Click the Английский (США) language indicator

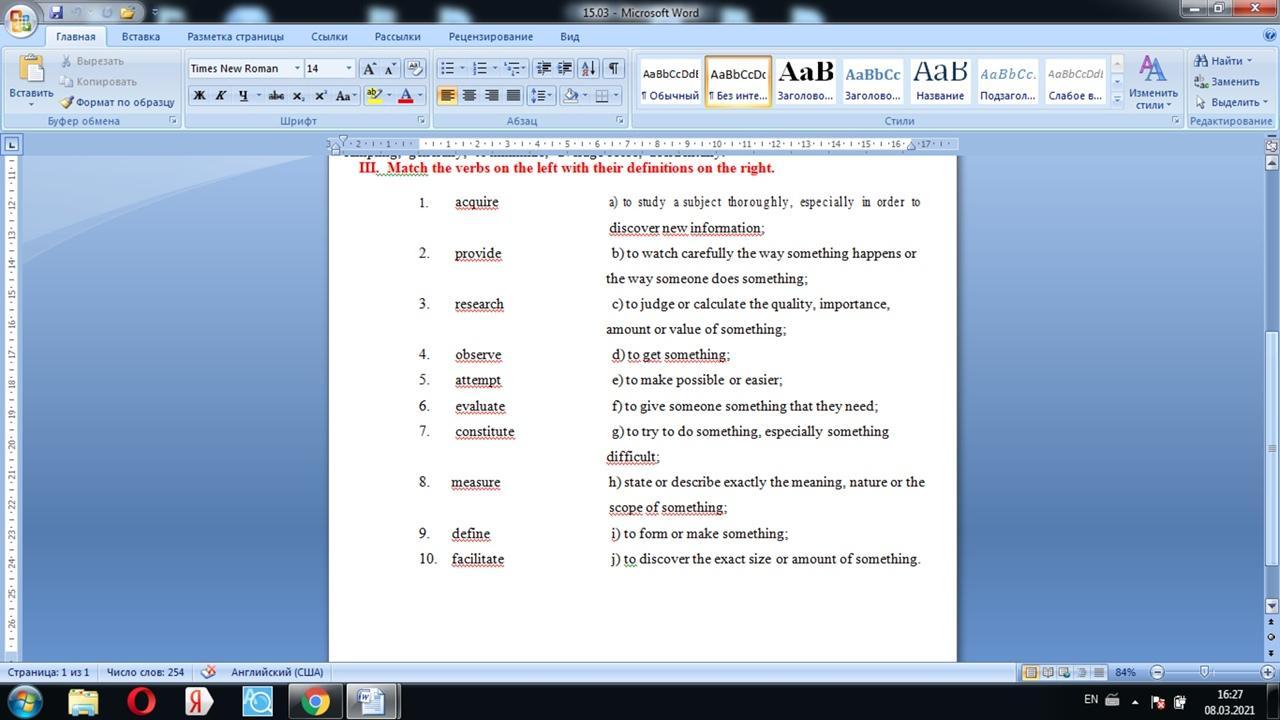[x=277, y=672]
